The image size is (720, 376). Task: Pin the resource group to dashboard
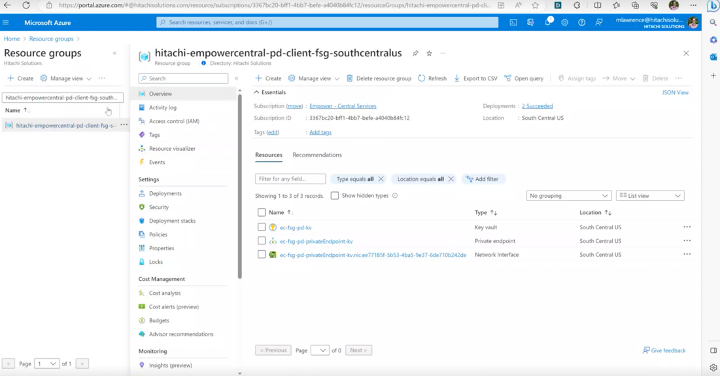[x=415, y=53]
